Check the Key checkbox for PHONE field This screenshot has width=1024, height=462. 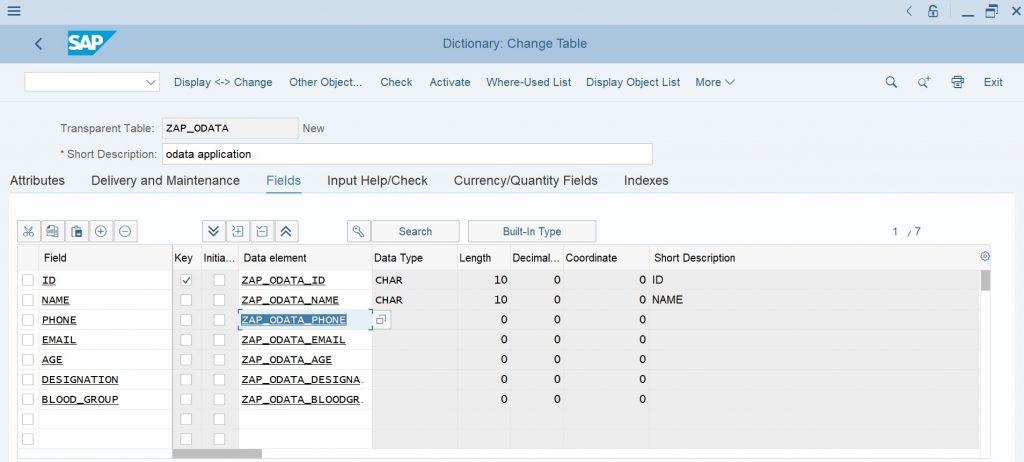[186, 320]
